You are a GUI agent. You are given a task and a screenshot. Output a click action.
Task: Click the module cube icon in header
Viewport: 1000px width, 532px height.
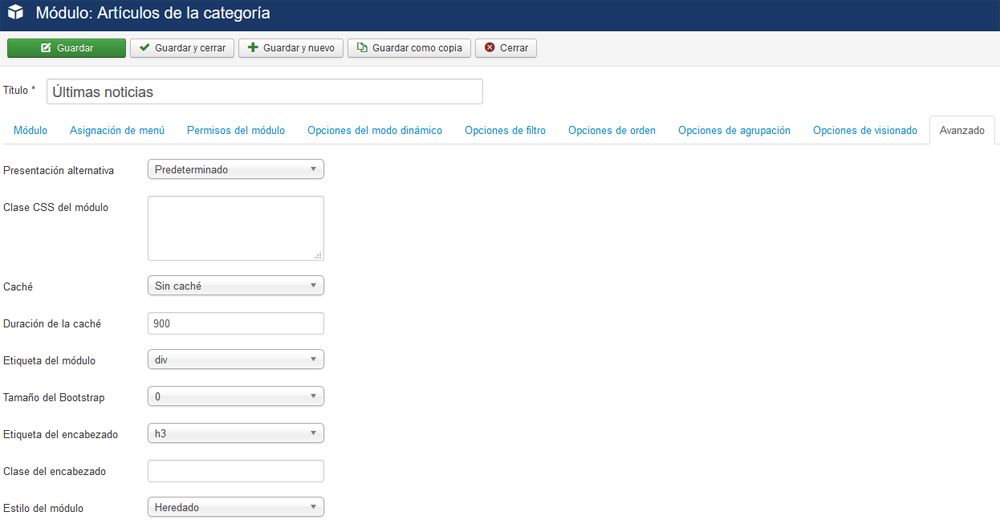[15, 12]
